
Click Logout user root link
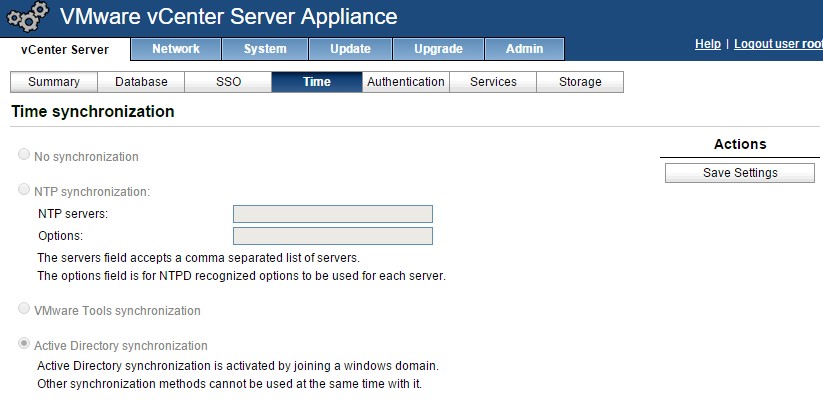(778, 44)
